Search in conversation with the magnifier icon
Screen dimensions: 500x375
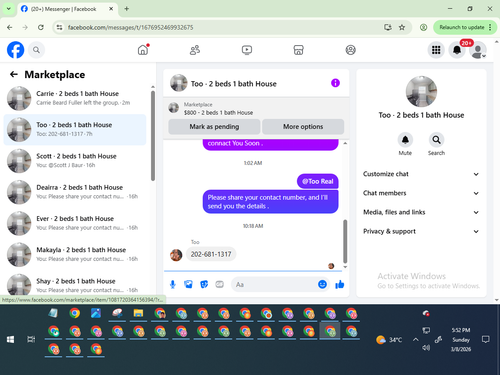[436, 140]
